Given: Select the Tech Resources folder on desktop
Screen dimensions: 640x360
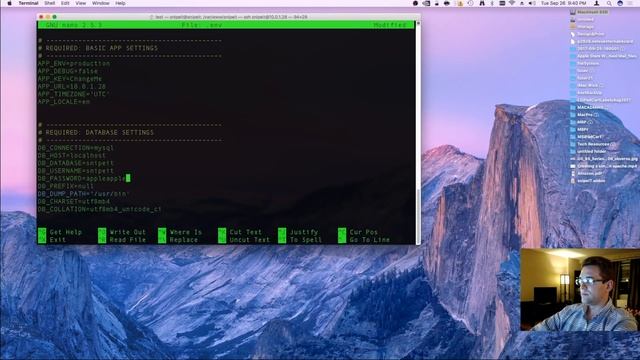Looking at the screenshot, I should 593,144.
